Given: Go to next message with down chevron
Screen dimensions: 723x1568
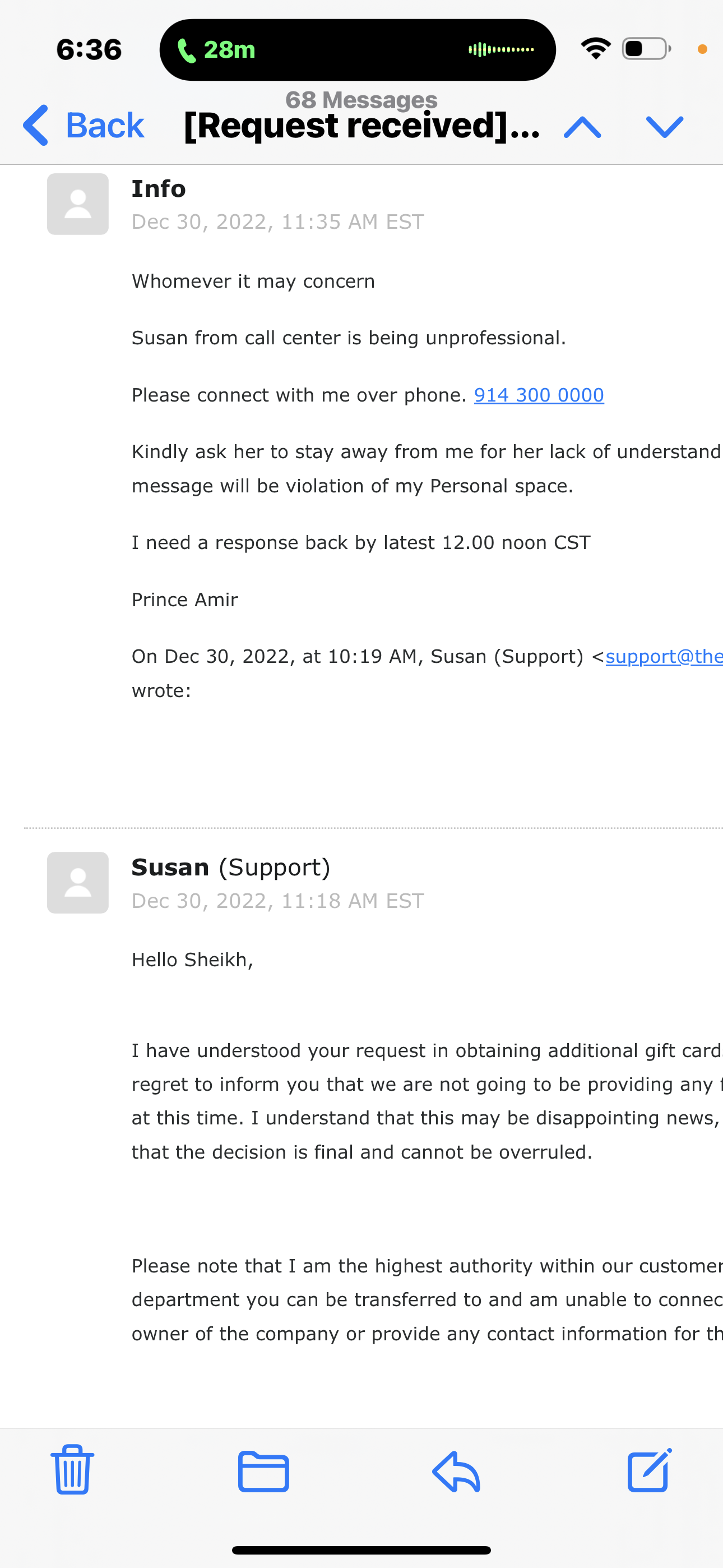Looking at the screenshot, I should [665, 127].
